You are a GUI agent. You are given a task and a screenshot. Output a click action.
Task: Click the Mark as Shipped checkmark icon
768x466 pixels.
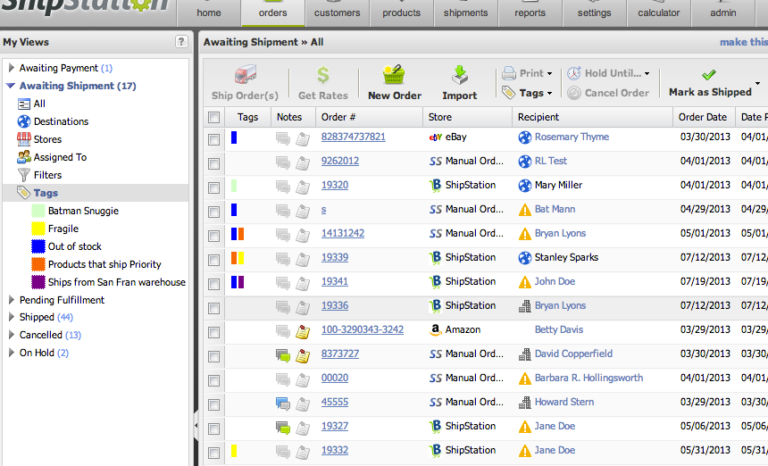coord(709,75)
